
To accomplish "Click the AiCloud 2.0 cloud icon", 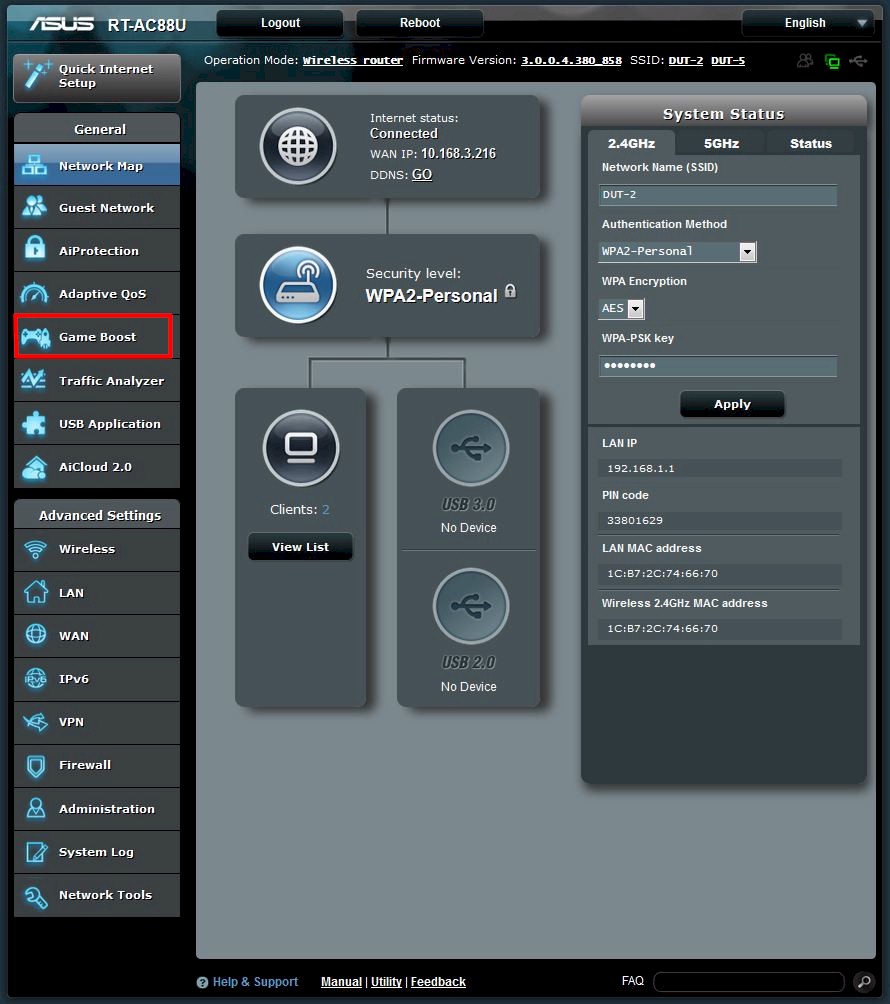I will click(35, 467).
